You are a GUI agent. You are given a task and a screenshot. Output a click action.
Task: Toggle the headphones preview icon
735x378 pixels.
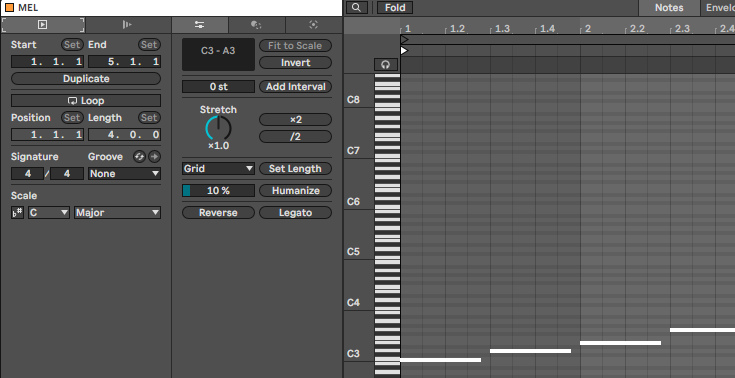(386, 65)
